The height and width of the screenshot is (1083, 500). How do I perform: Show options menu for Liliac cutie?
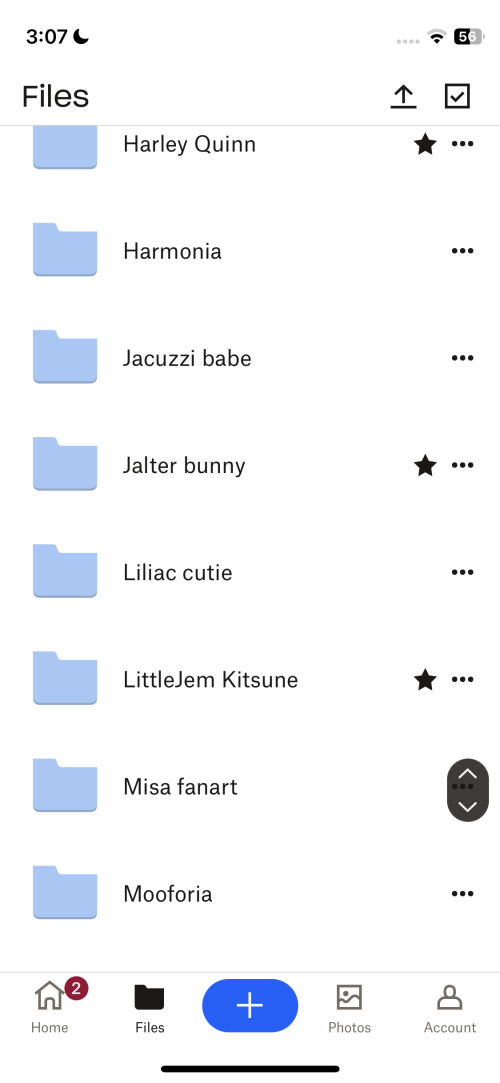(x=462, y=572)
